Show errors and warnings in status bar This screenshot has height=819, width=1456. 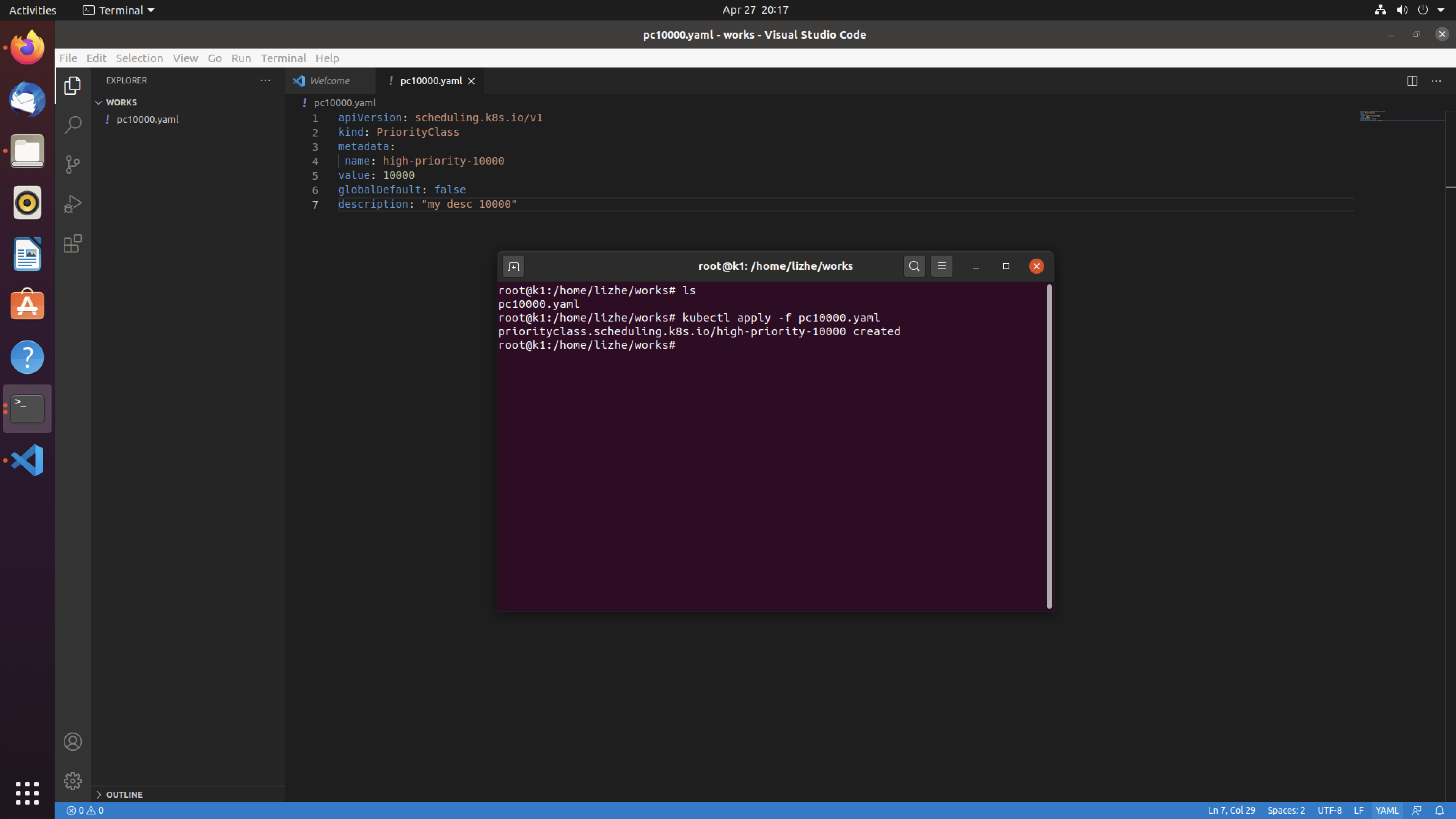click(85, 811)
